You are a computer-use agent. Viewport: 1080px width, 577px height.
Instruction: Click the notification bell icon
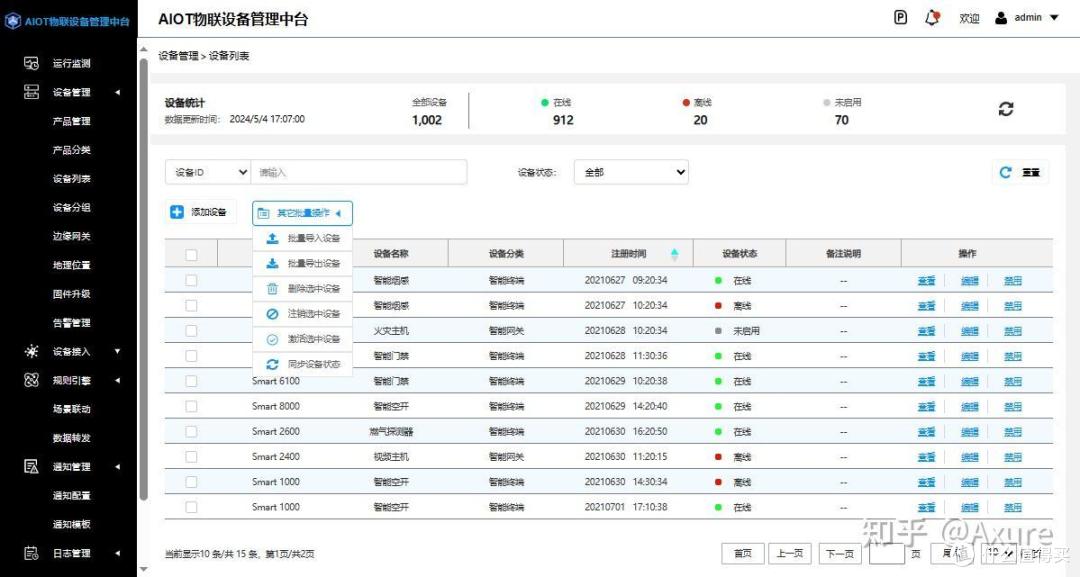click(x=933, y=18)
